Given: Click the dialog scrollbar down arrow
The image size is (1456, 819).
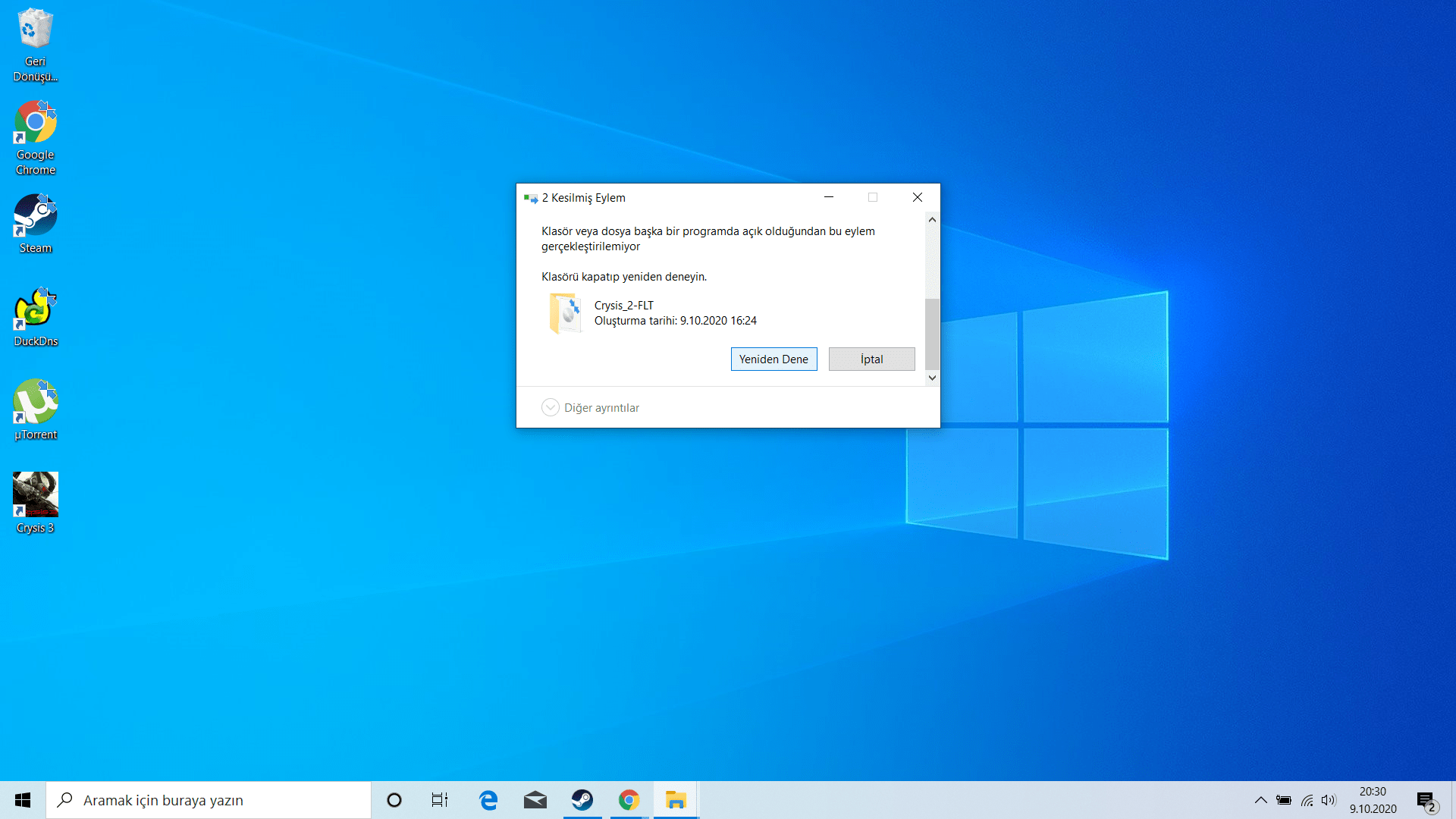Looking at the screenshot, I should 932,378.
